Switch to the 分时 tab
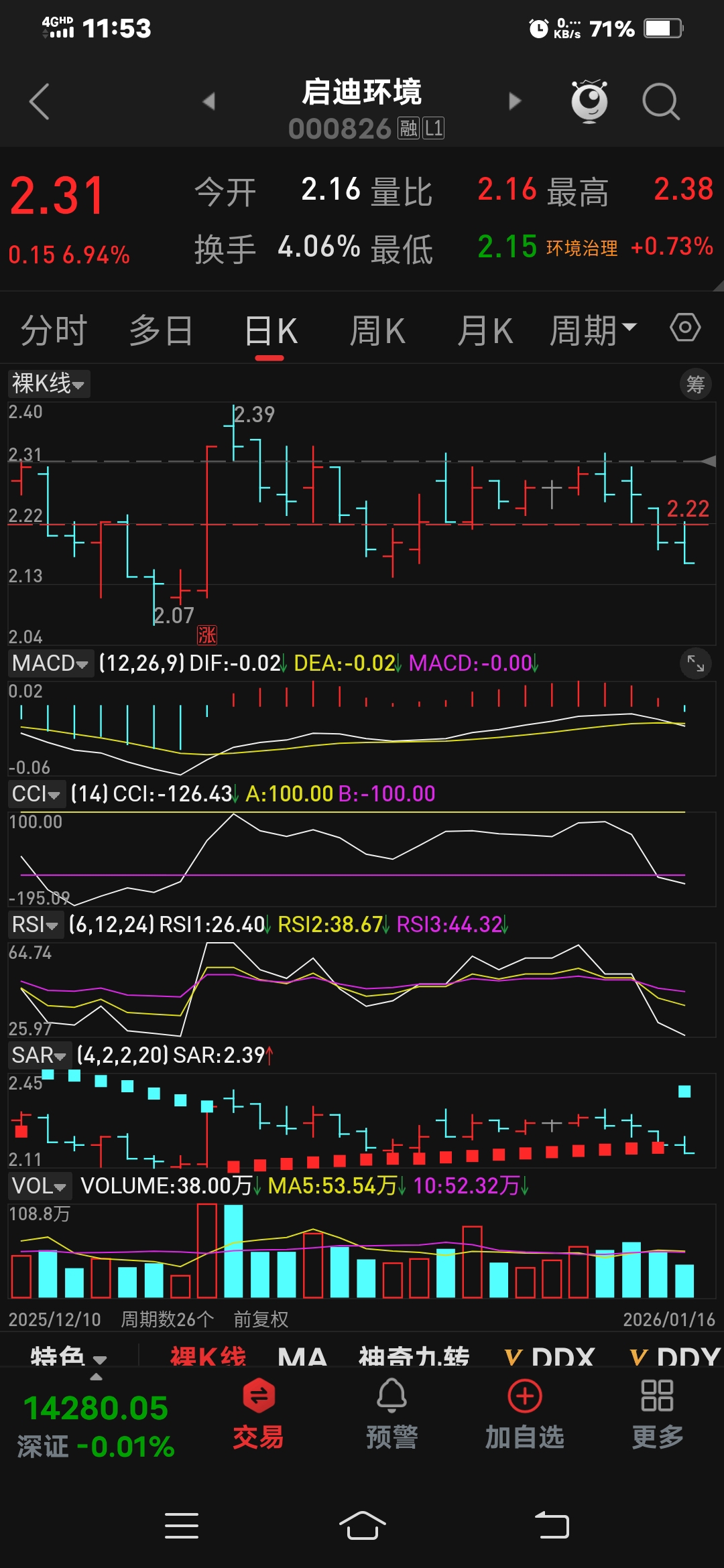Image resolution: width=724 pixels, height=1568 pixels. (x=54, y=330)
